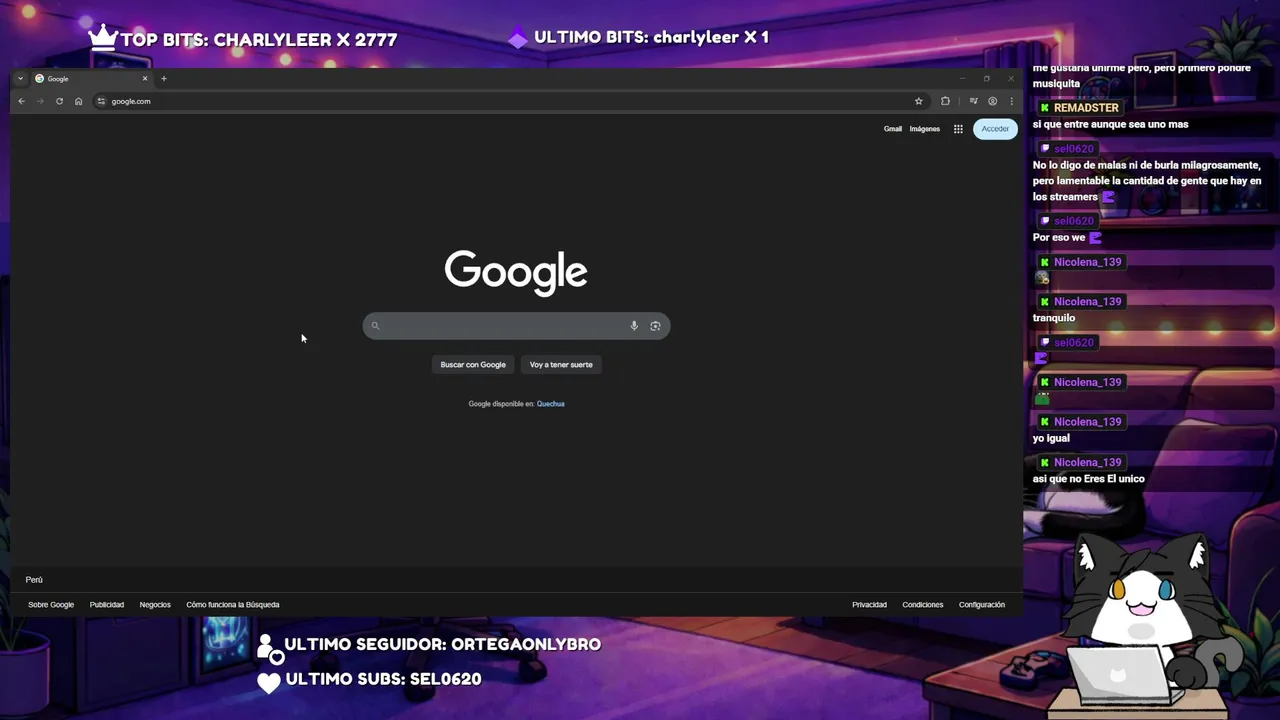The width and height of the screenshot is (1280, 720).
Task: Click REMADSTER username in chat
Action: (x=1086, y=108)
